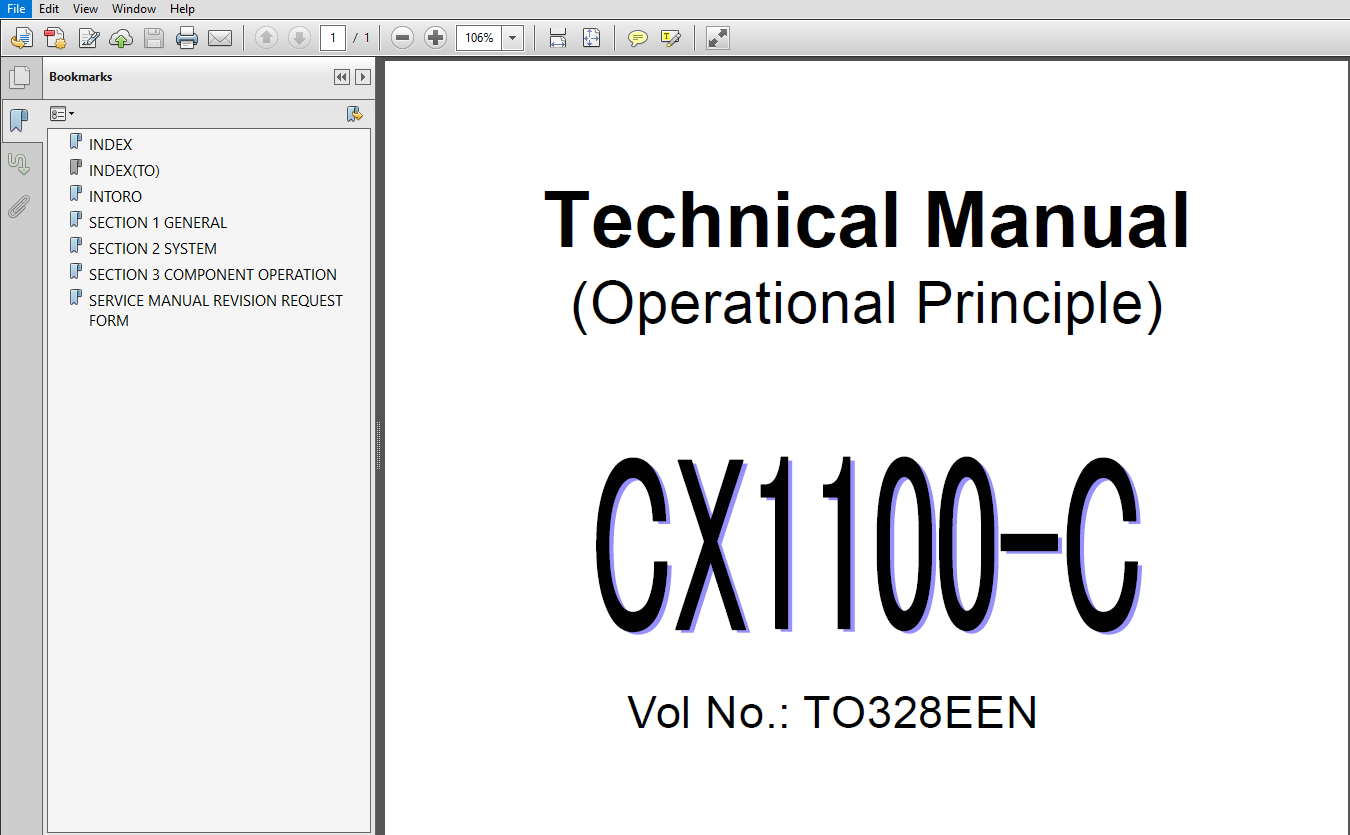Go to previous page with up arrow

(266, 38)
